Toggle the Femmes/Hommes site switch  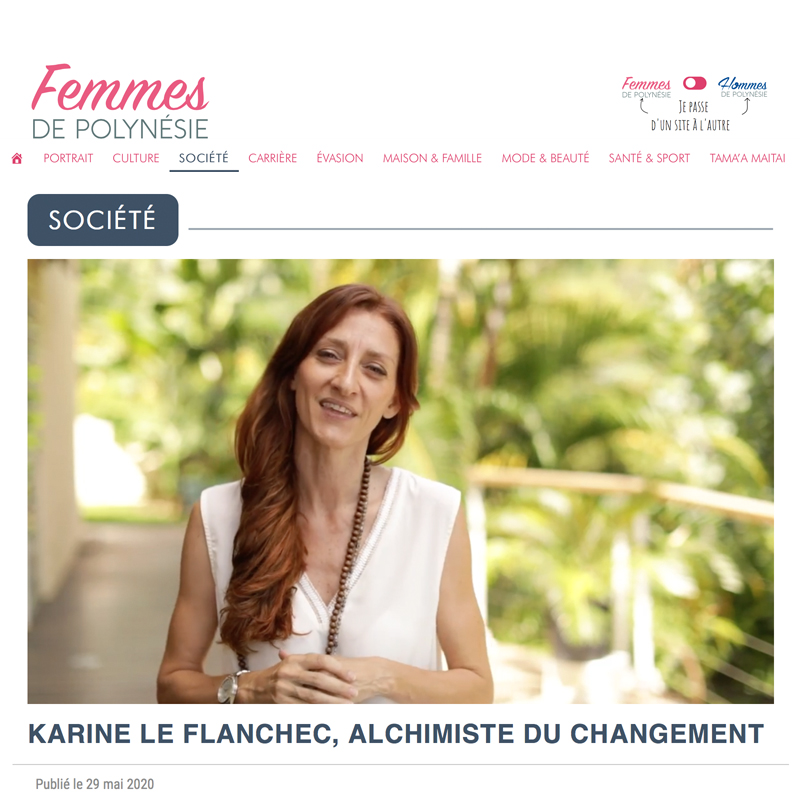tap(694, 83)
